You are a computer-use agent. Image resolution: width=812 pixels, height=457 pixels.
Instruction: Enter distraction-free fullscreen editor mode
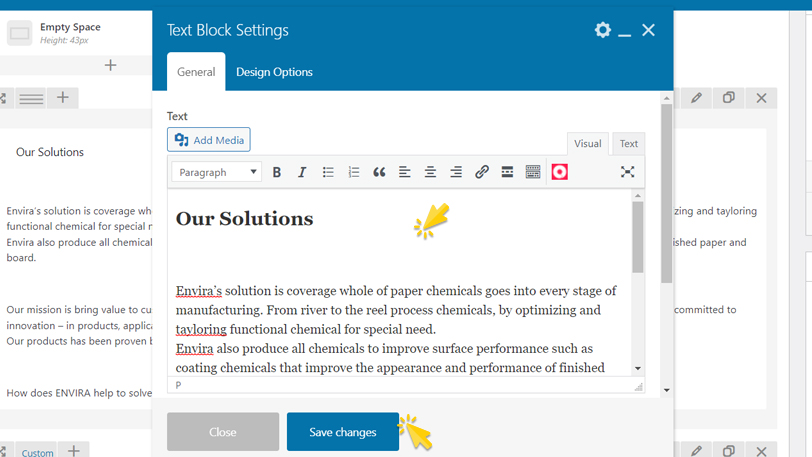point(627,172)
